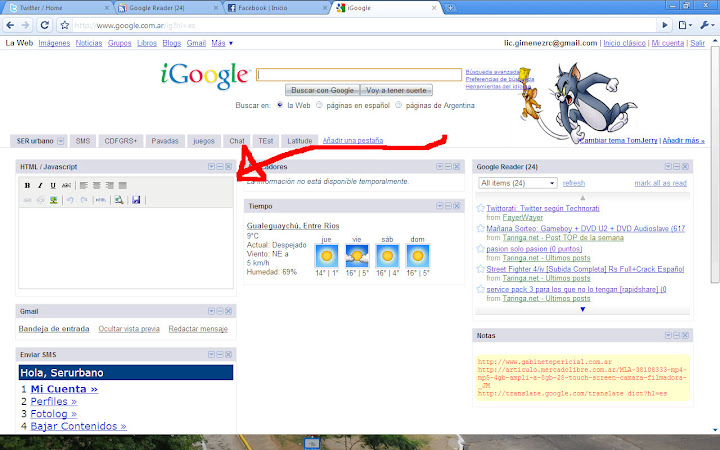Switch to Facebook | Inicio browser tab
This screenshot has height=450, width=720.
click(277, 8)
